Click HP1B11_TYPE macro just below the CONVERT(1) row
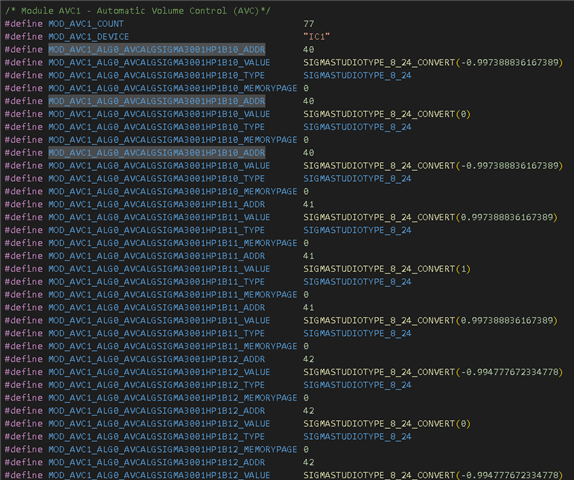574x480 pixels. (157, 282)
